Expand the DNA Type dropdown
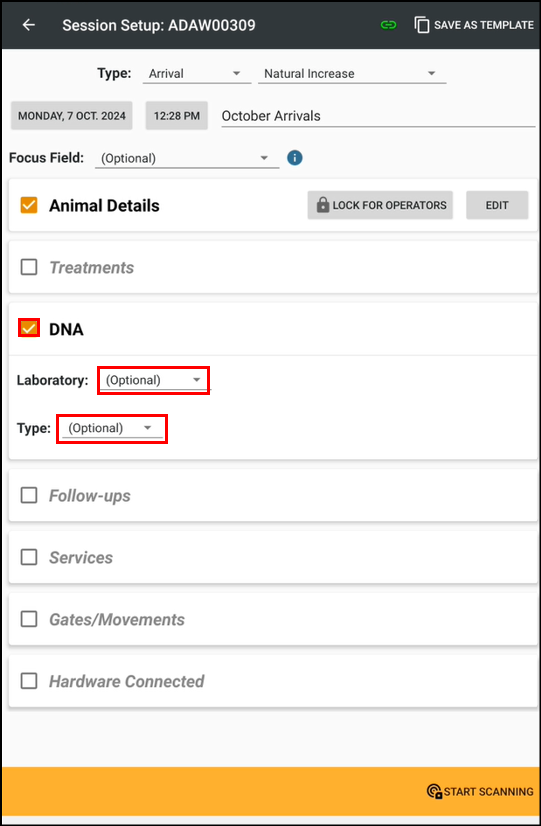This screenshot has height=826, width=541. click(x=112, y=428)
